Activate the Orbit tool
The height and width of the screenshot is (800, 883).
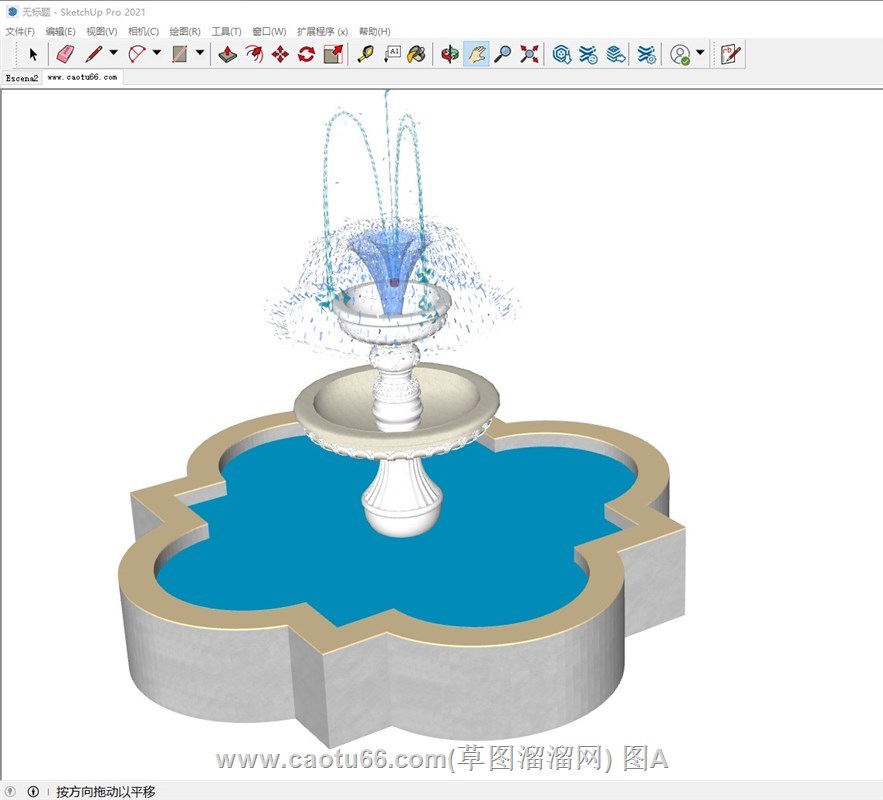[450, 54]
